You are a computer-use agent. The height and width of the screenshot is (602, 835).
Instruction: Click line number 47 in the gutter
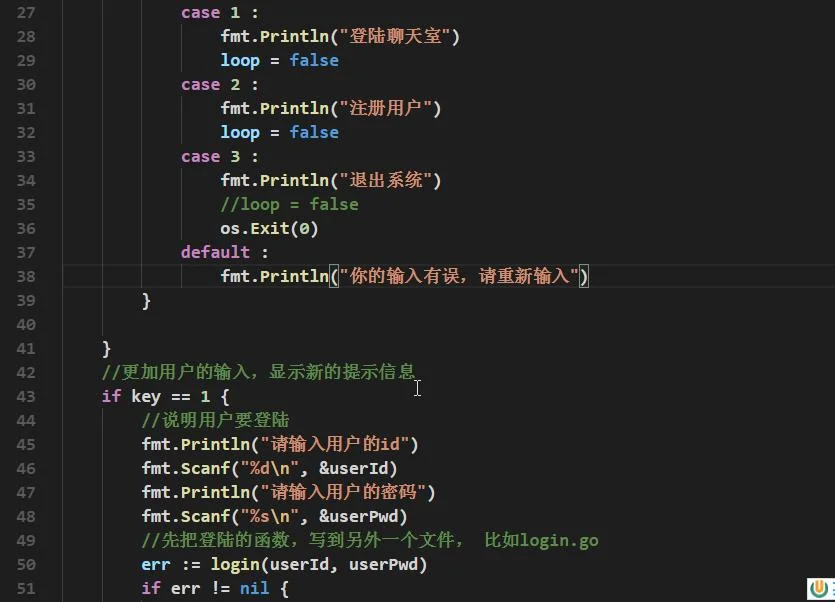[26, 492]
